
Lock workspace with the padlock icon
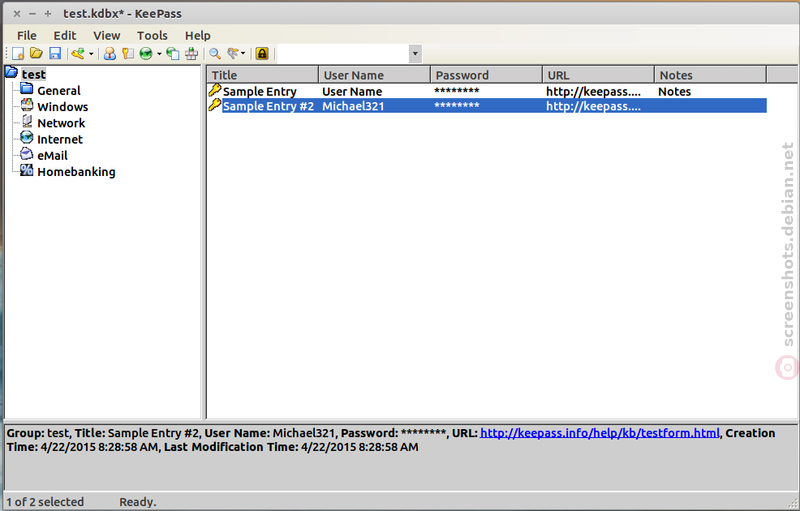[262, 54]
